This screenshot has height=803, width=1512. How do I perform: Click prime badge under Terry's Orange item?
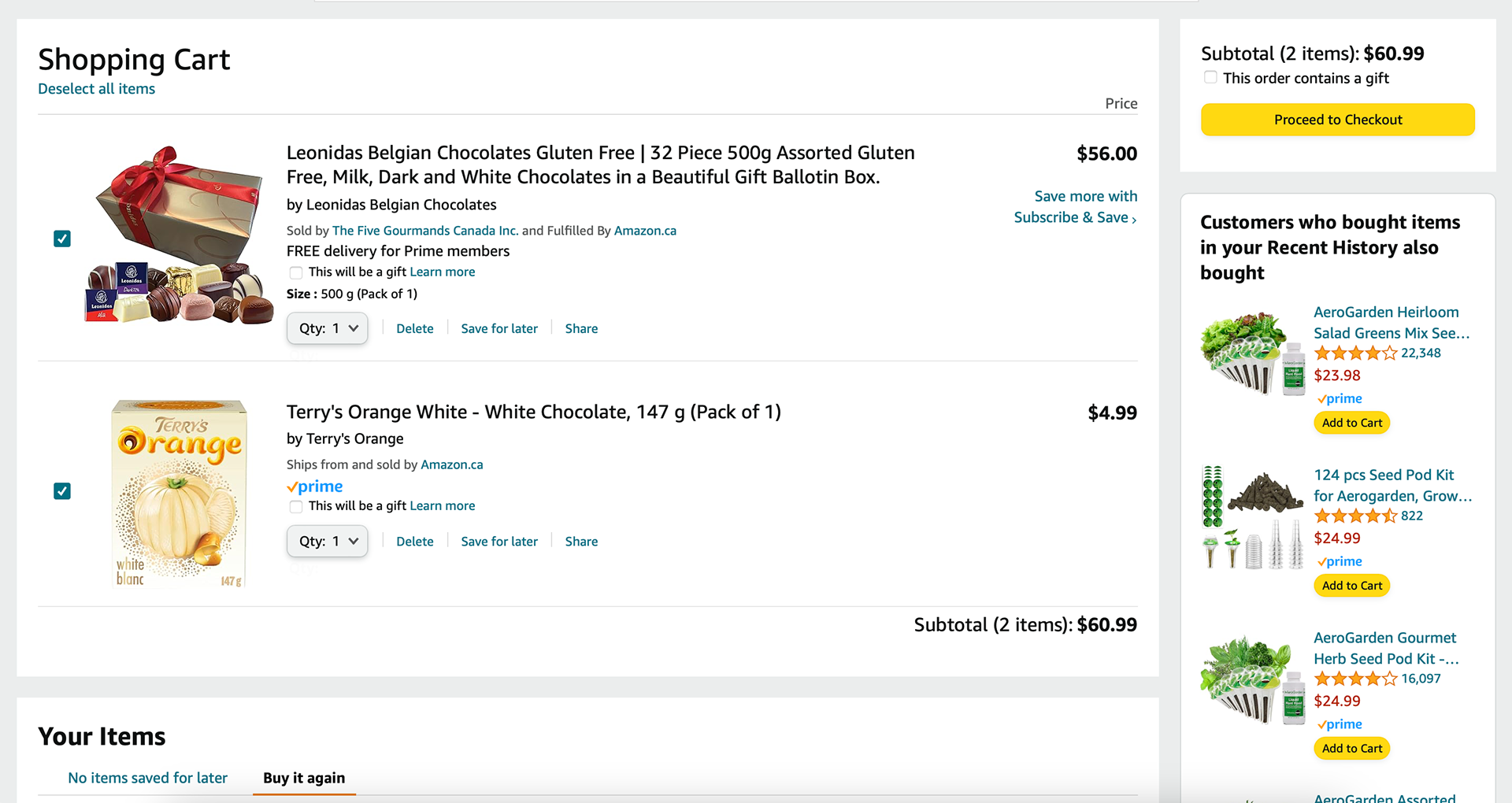pos(315,487)
